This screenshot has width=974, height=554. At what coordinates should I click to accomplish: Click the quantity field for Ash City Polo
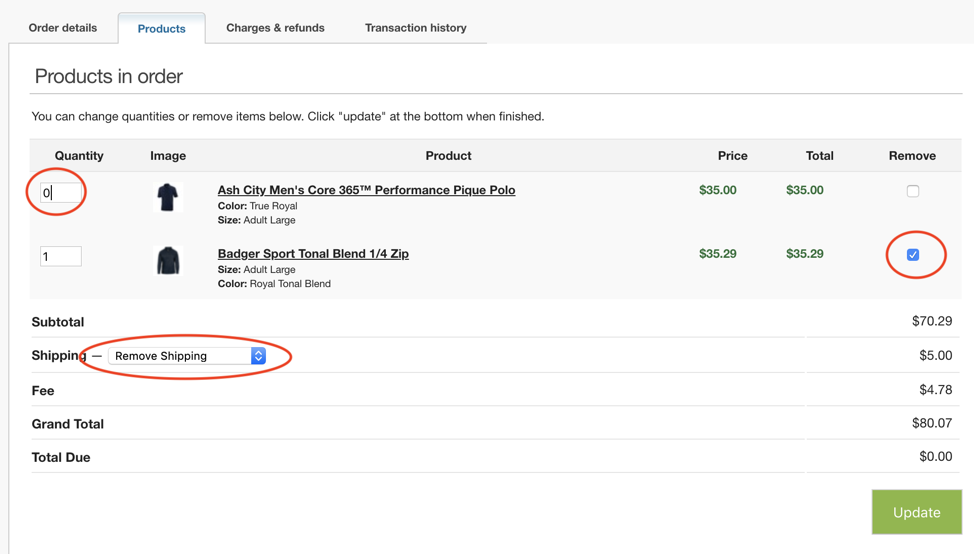[x=61, y=193]
